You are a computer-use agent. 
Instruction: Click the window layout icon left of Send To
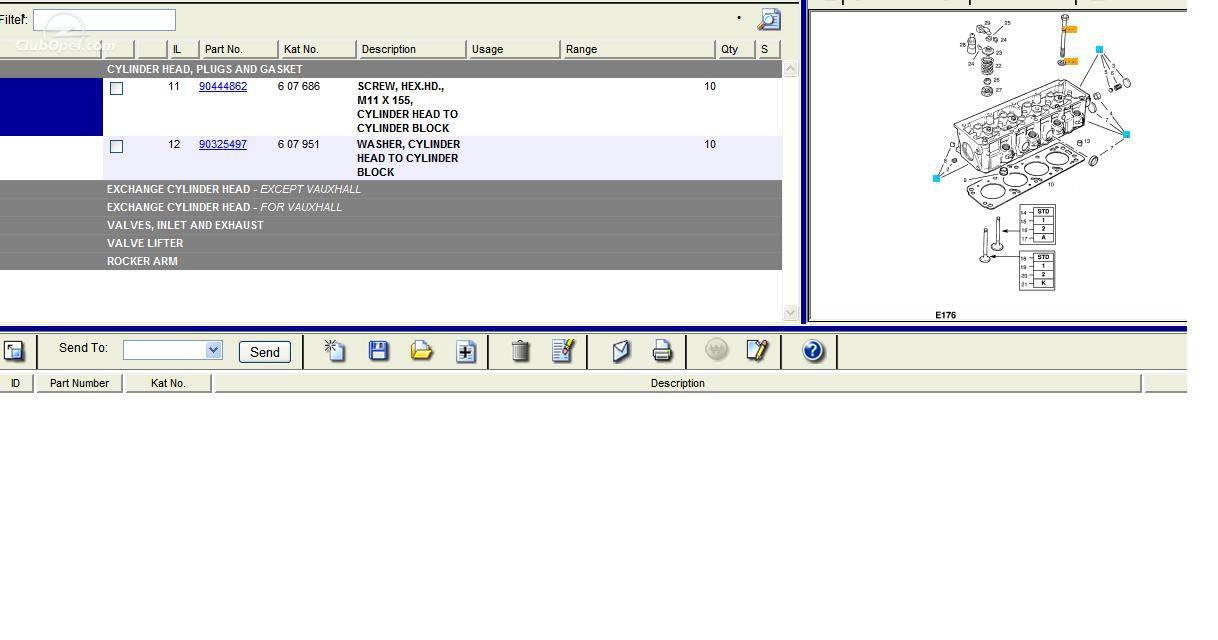(14, 351)
